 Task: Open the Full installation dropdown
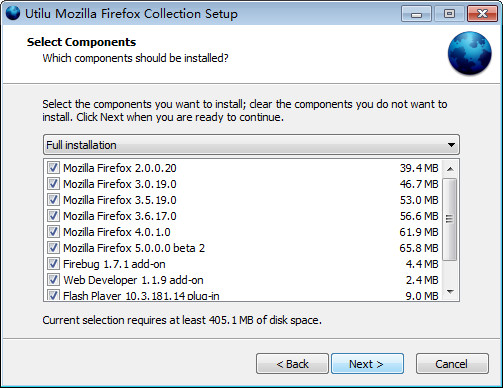251,145
